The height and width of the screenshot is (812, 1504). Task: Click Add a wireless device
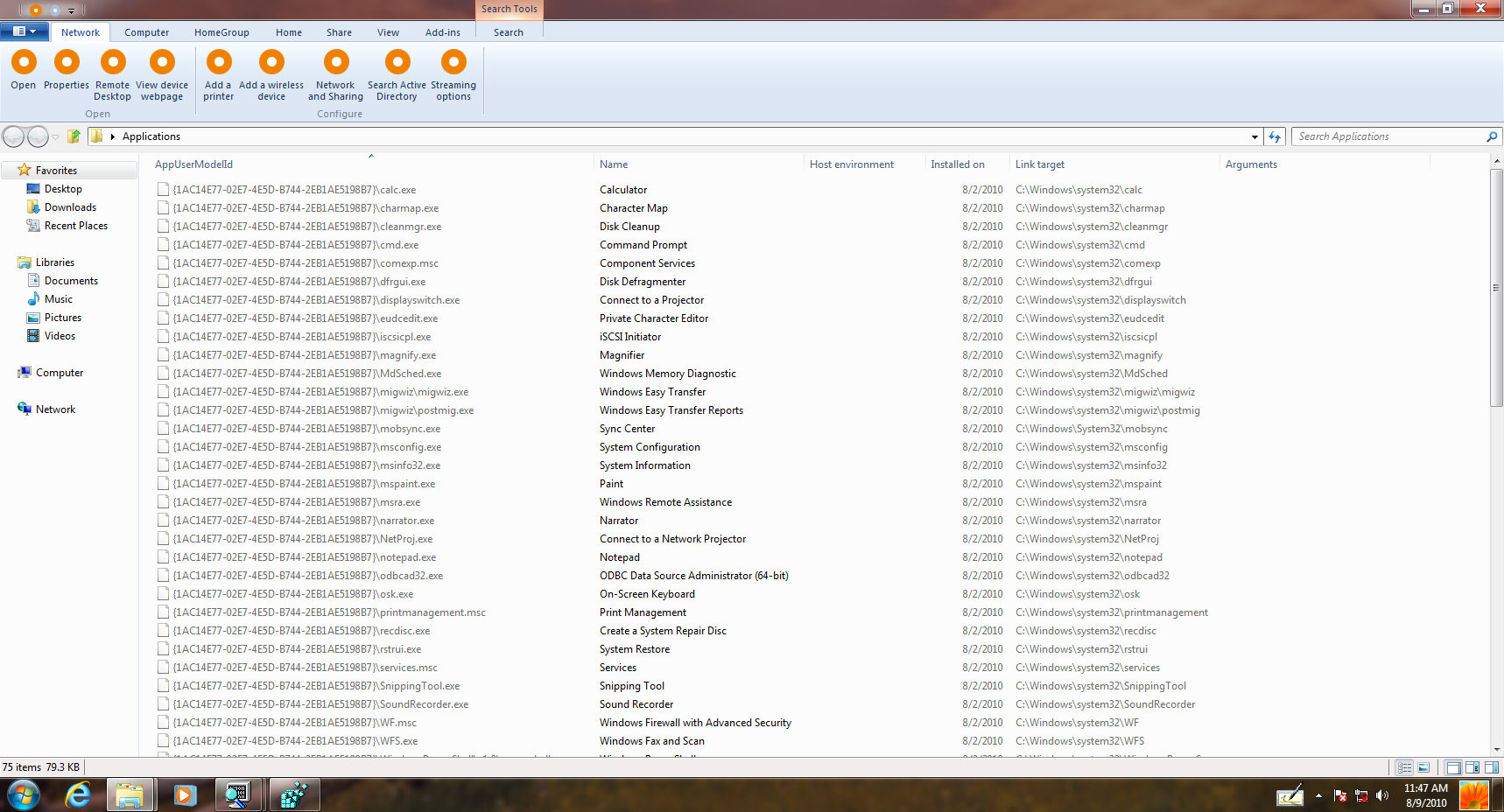pyautogui.click(x=271, y=75)
